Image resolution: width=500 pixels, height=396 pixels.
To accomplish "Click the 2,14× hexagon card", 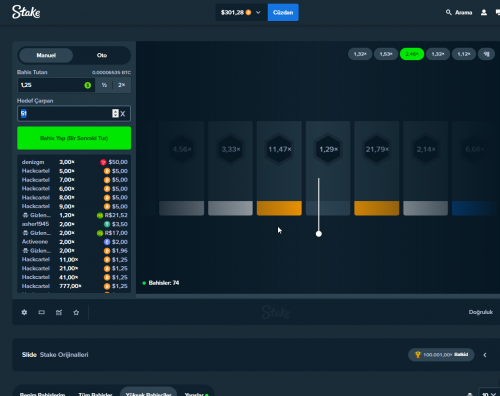I will (426, 168).
